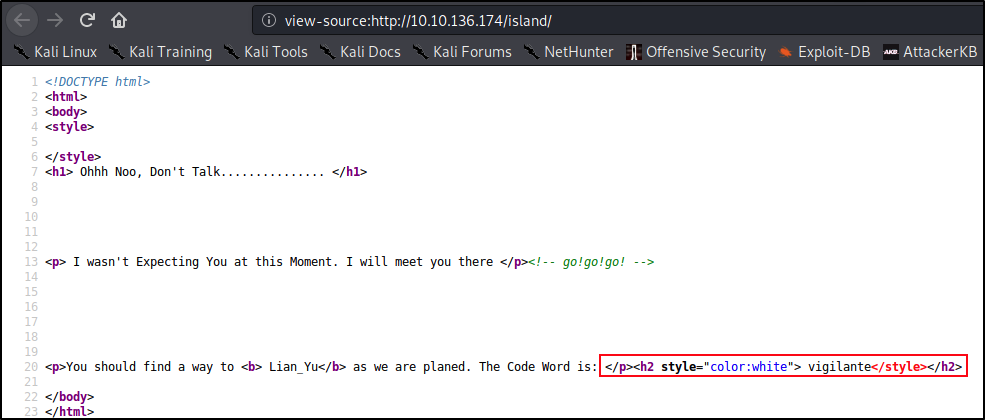Click the Kali Linux bookmark dragon icon

(22, 52)
